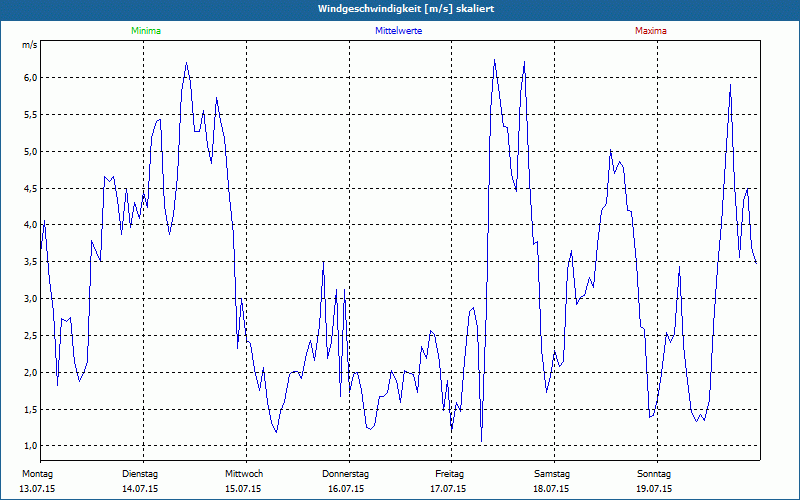
Task: Click the Freitag day label
Action: [449, 474]
